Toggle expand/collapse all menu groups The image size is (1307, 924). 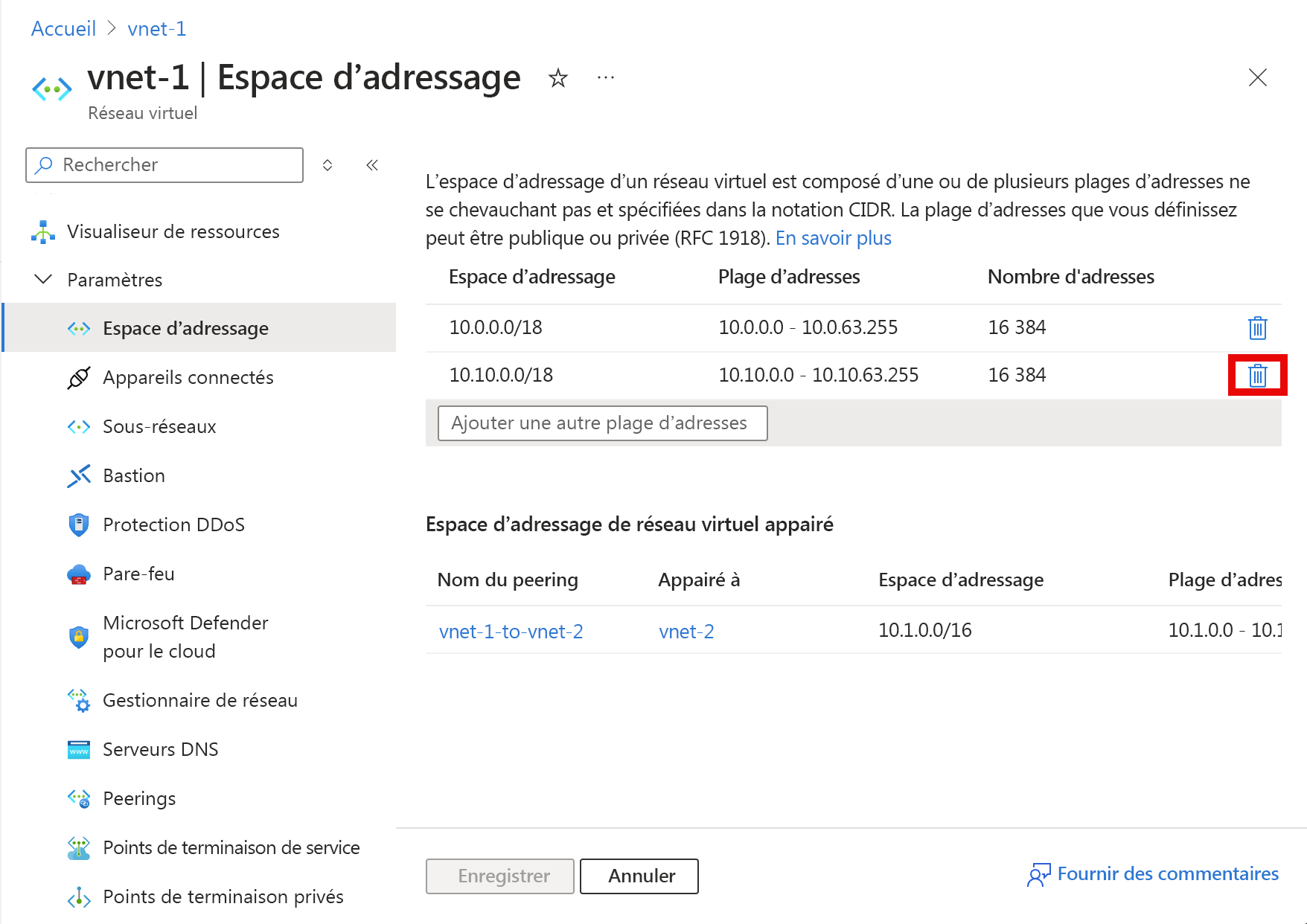pyautogui.click(x=327, y=165)
